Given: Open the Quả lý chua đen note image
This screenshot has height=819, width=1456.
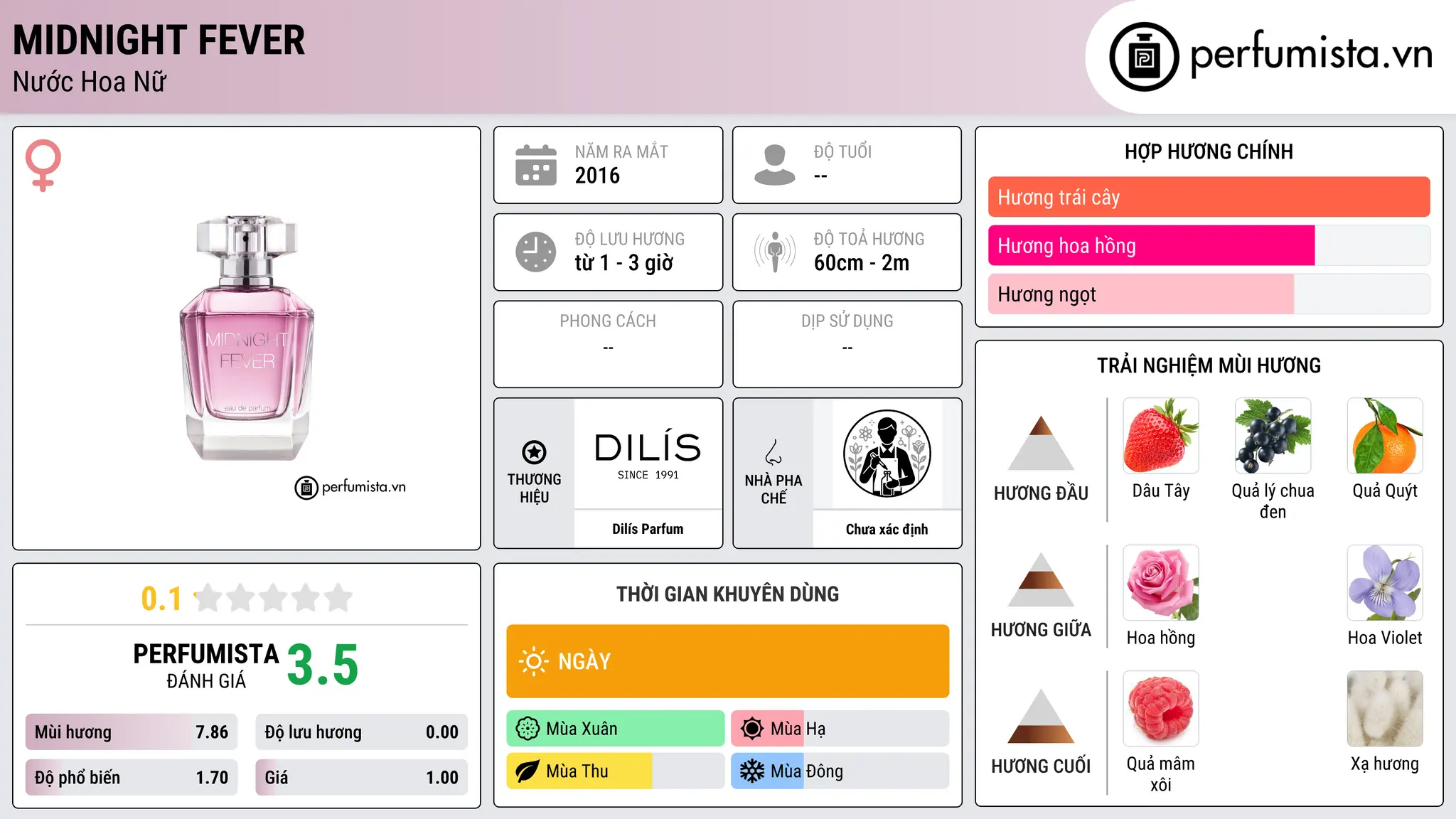Looking at the screenshot, I should (1273, 436).
